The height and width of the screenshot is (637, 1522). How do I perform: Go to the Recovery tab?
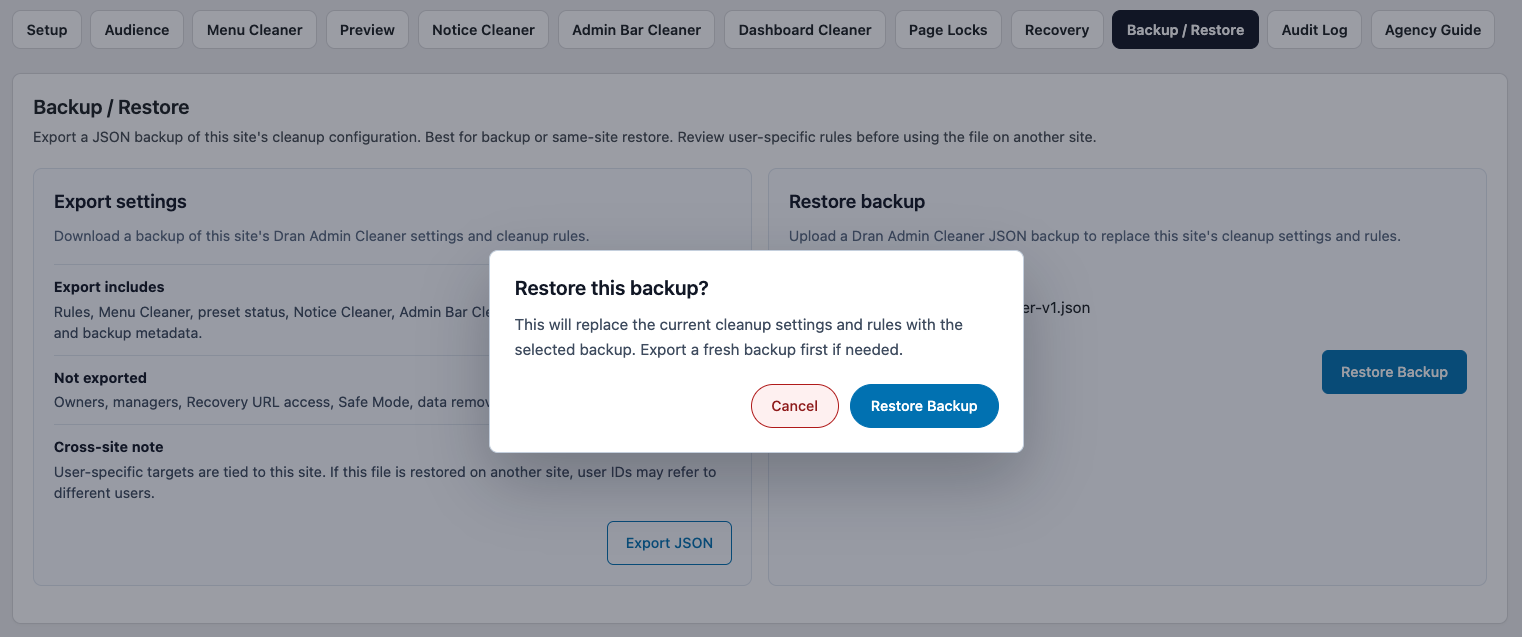(x=1057, y=30)
